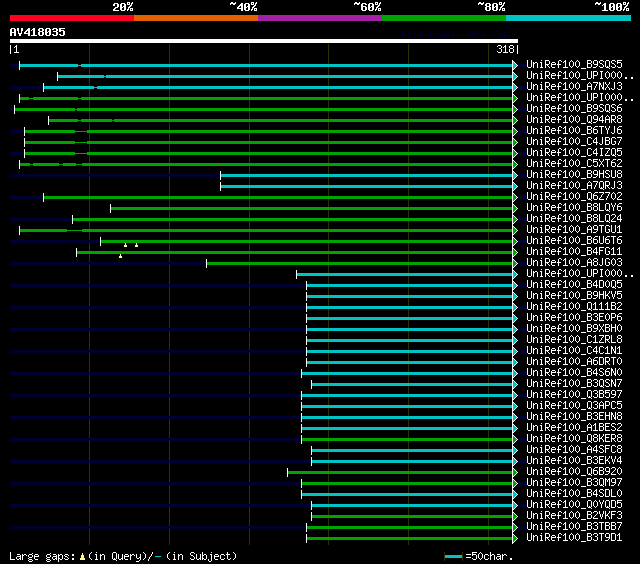
Task: Click the green alignment bar for Q6Z702
Action: [x=278, y=197]
